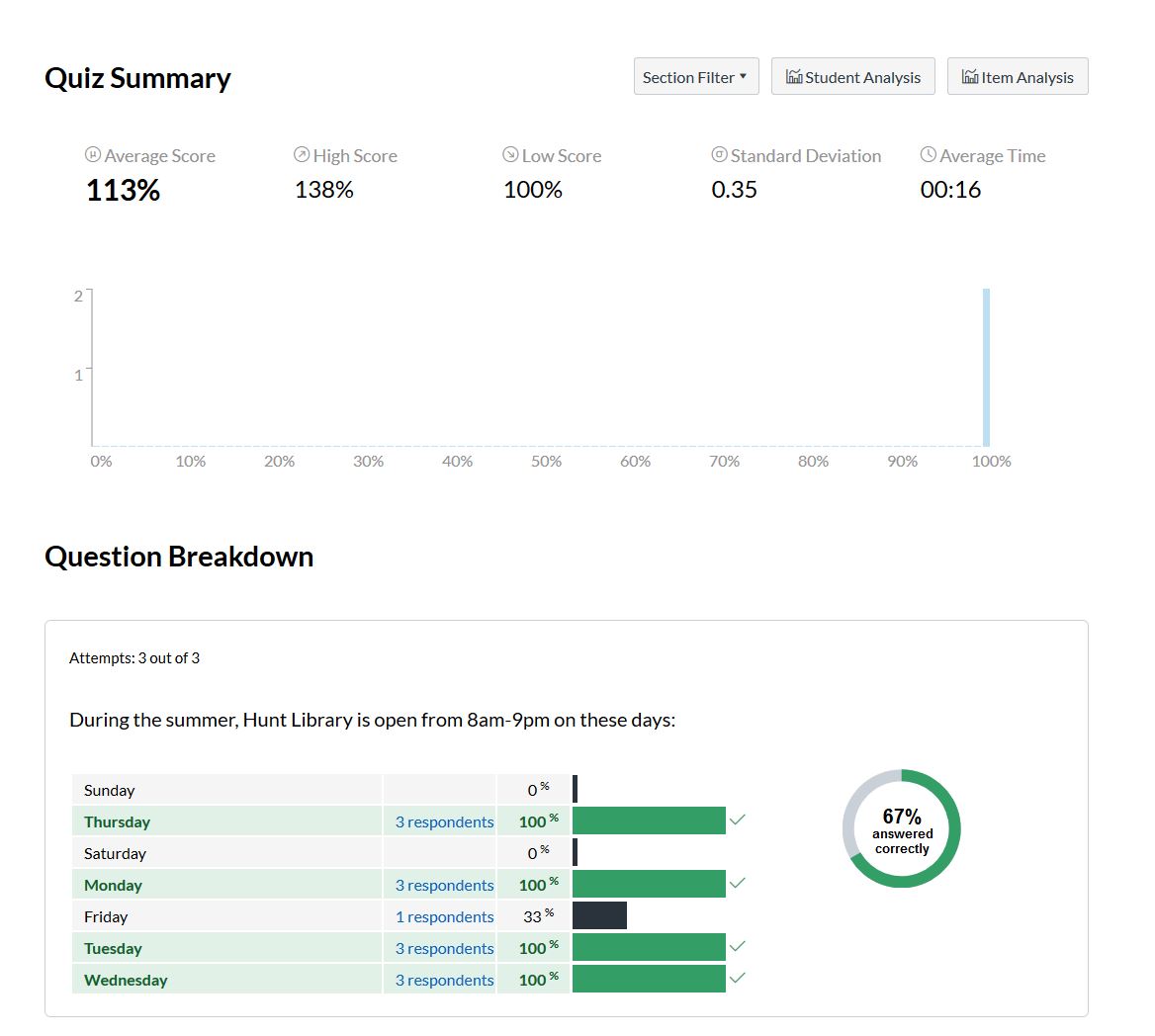This screenshot has width=1155, height=1036.
Task: Click the dark Friday 33% bar
Action: (599, 915)
